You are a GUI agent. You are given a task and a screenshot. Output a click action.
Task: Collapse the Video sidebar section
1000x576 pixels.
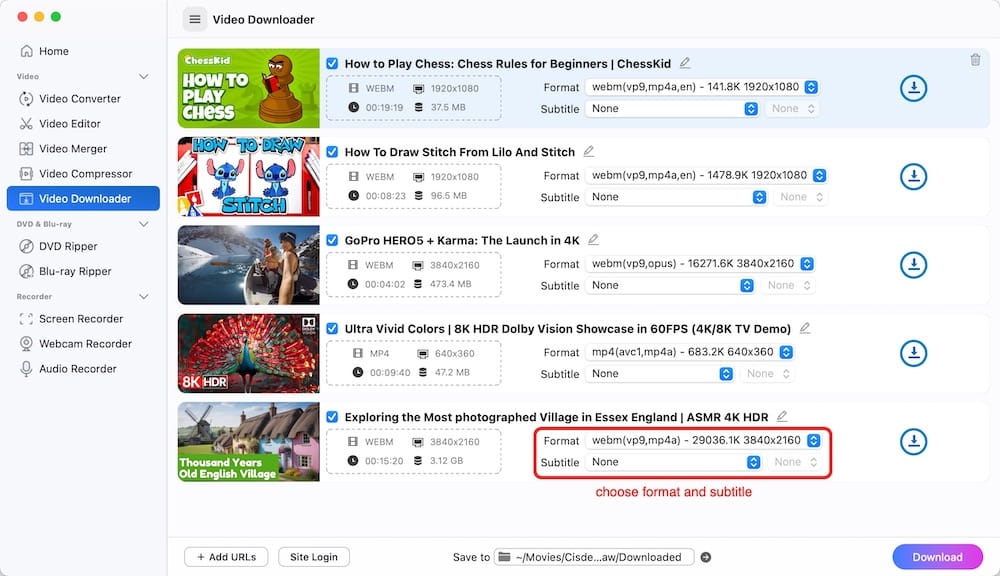[x=143, y=77]
